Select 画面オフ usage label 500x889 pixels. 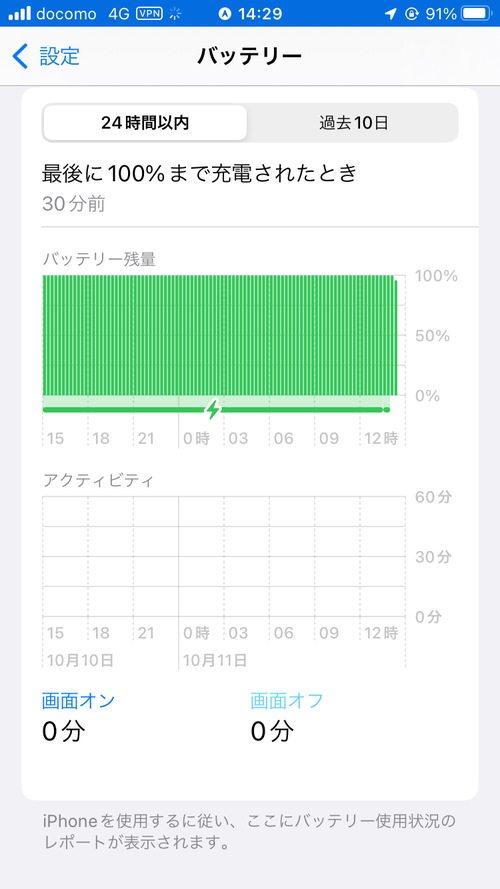(287, 701)
